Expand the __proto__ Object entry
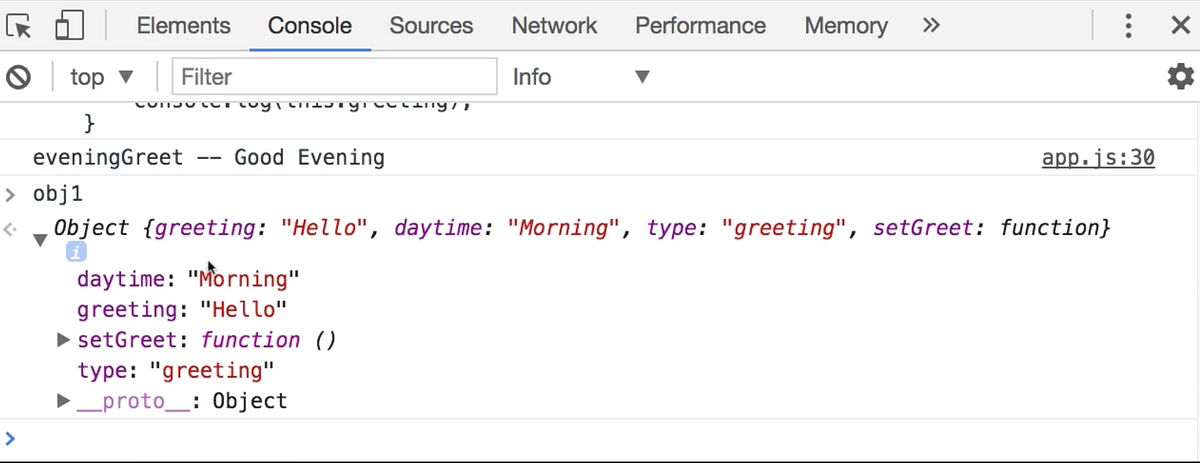The image size is (1200, 463). coord(64,402)
